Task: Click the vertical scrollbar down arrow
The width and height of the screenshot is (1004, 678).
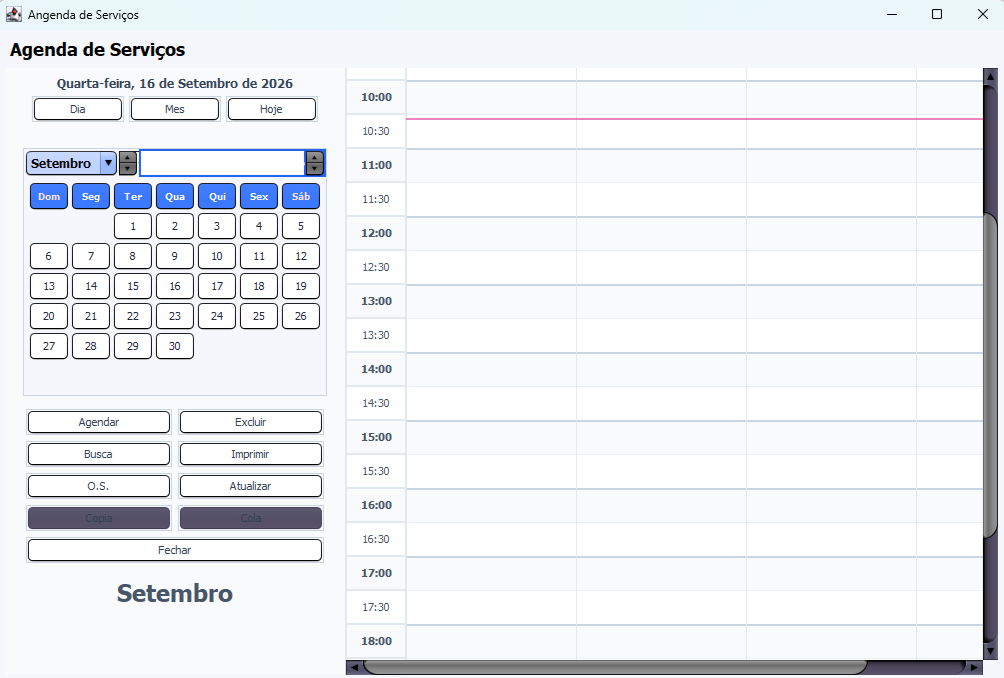Action: 991,652
